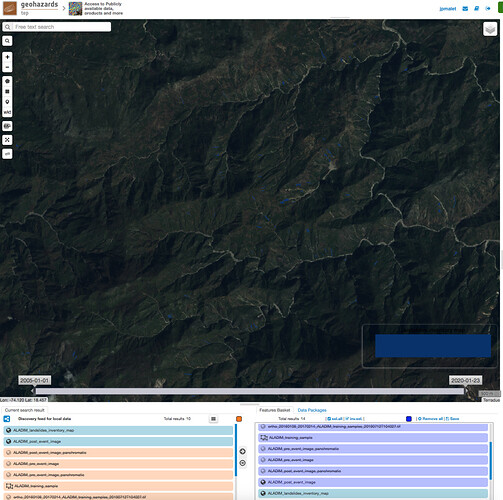
Task: Switch to the Features Basket tab
Action: (275, 410)
